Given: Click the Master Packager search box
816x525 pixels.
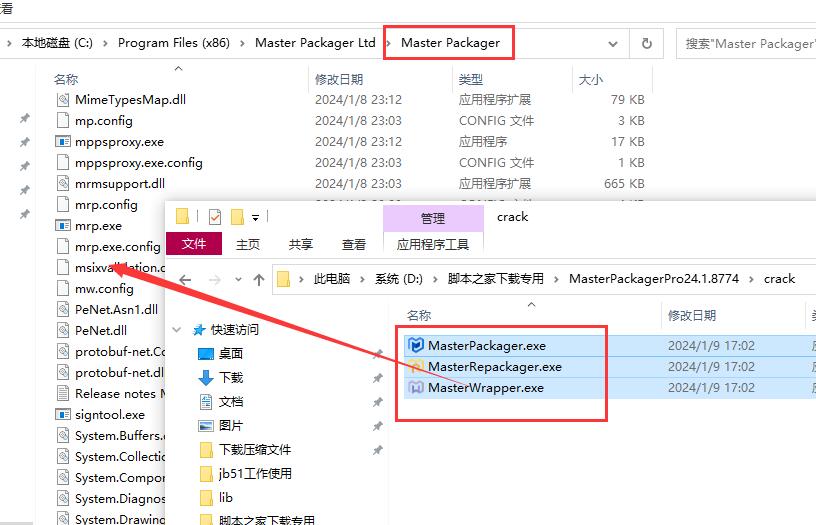Looking at the screenshot, I should tap(746, 44).
